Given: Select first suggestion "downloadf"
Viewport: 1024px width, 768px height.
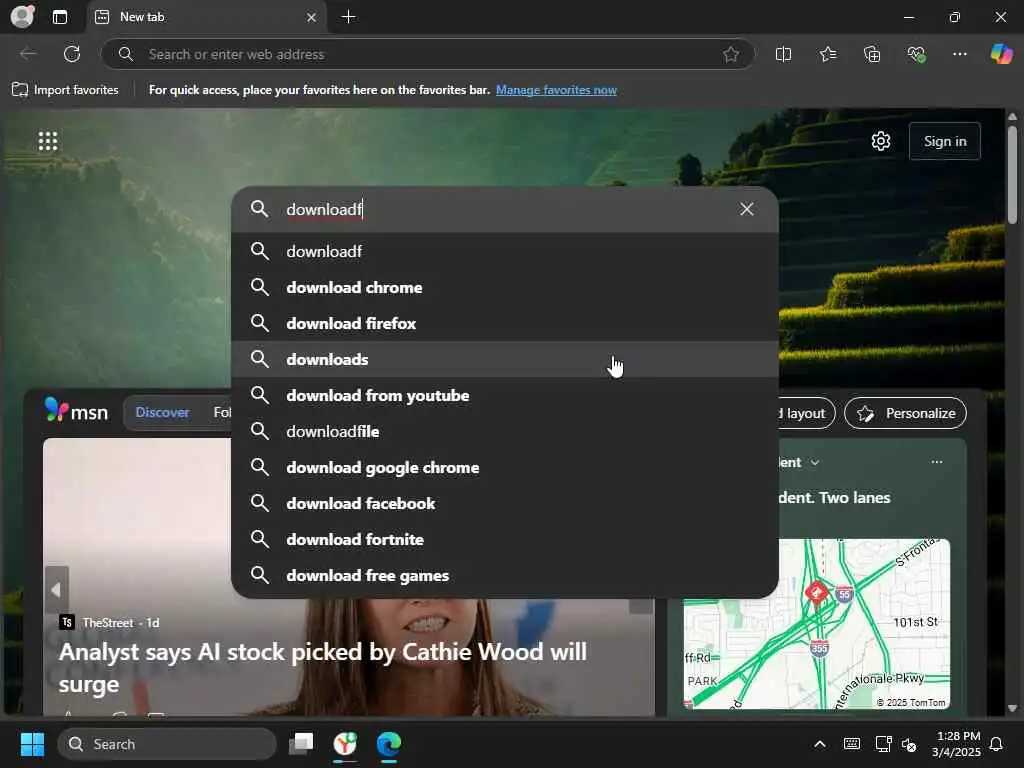Looking at the screenshot, I should (505, 251).
